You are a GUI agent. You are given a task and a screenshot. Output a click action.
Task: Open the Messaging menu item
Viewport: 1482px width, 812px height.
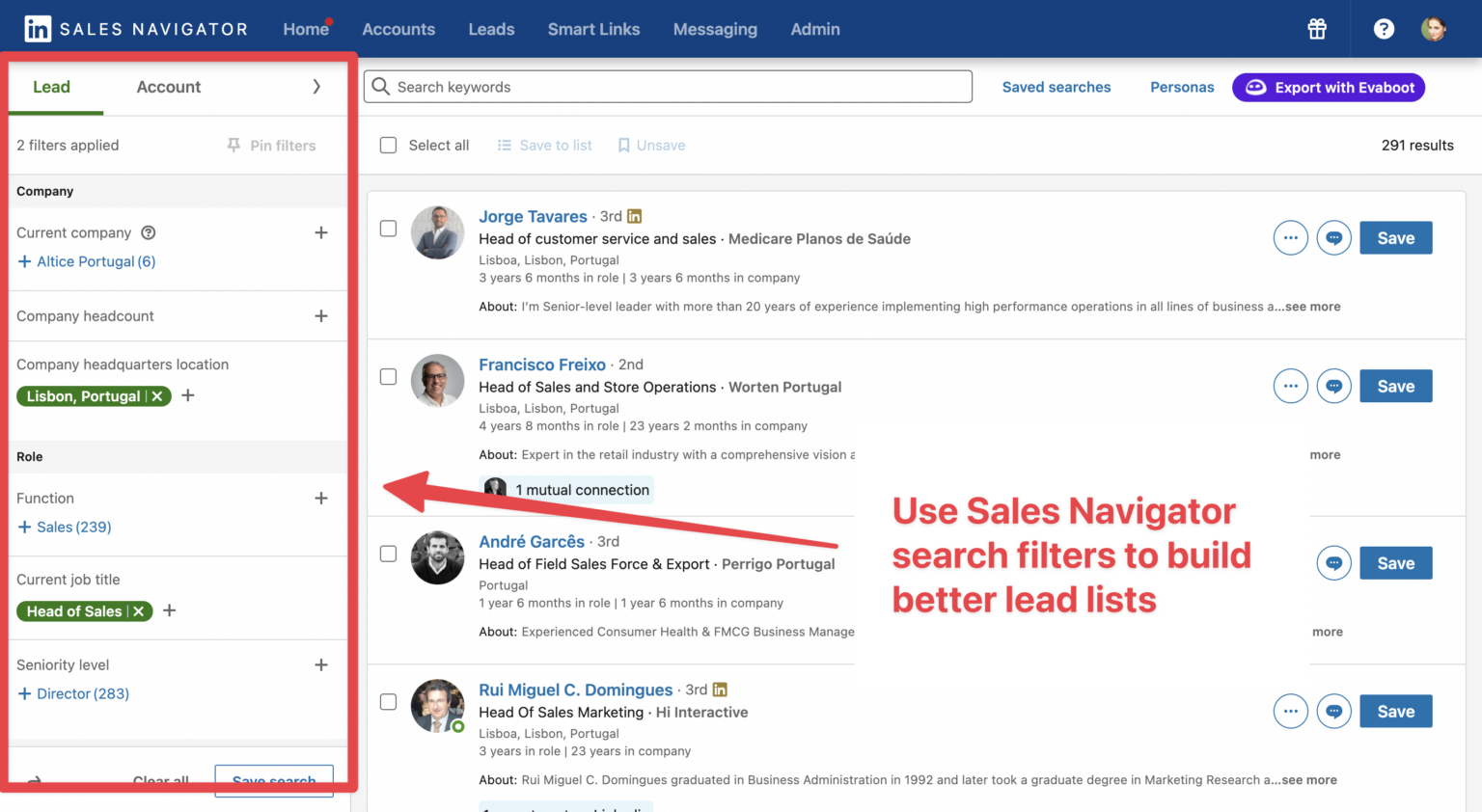point(715,29)
